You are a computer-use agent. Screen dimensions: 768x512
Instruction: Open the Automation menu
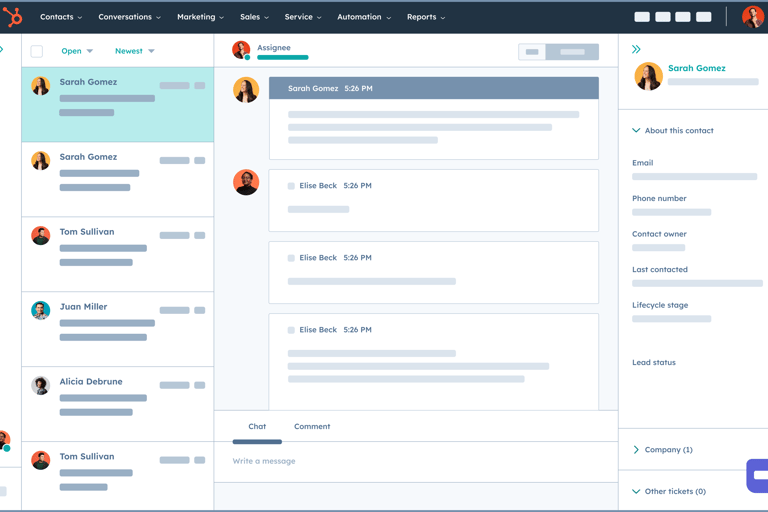tap(364, 17)
